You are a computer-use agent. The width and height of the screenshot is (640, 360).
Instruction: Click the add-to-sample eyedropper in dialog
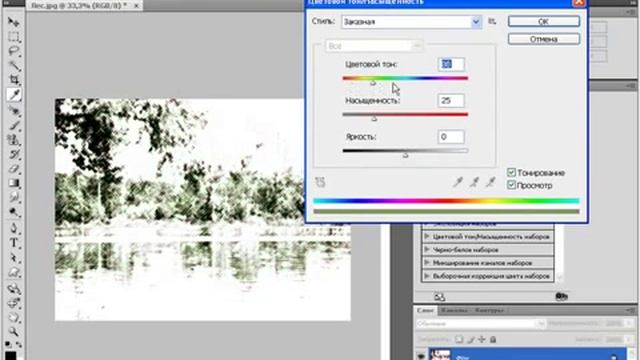[474, 182]
